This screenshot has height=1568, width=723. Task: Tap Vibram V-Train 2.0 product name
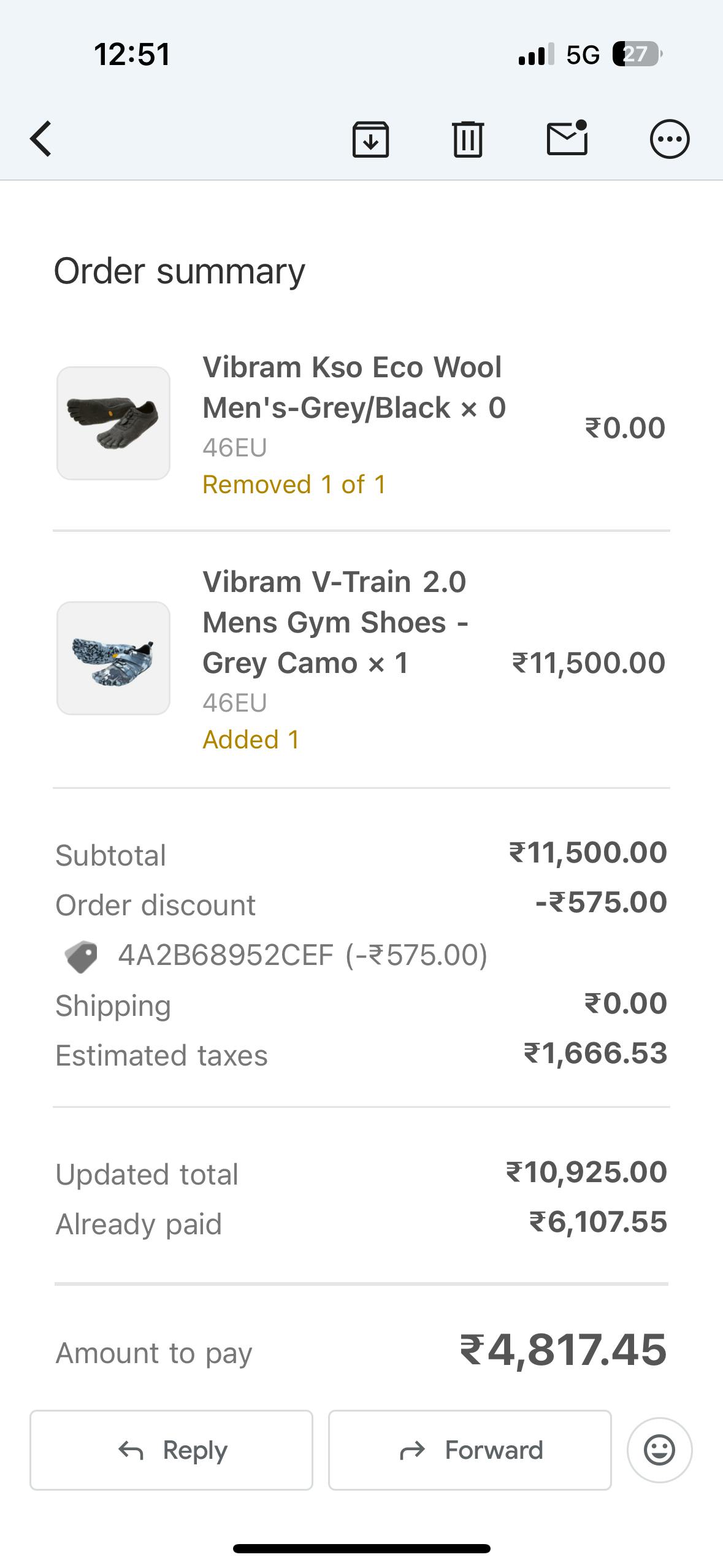click(335, 622)
